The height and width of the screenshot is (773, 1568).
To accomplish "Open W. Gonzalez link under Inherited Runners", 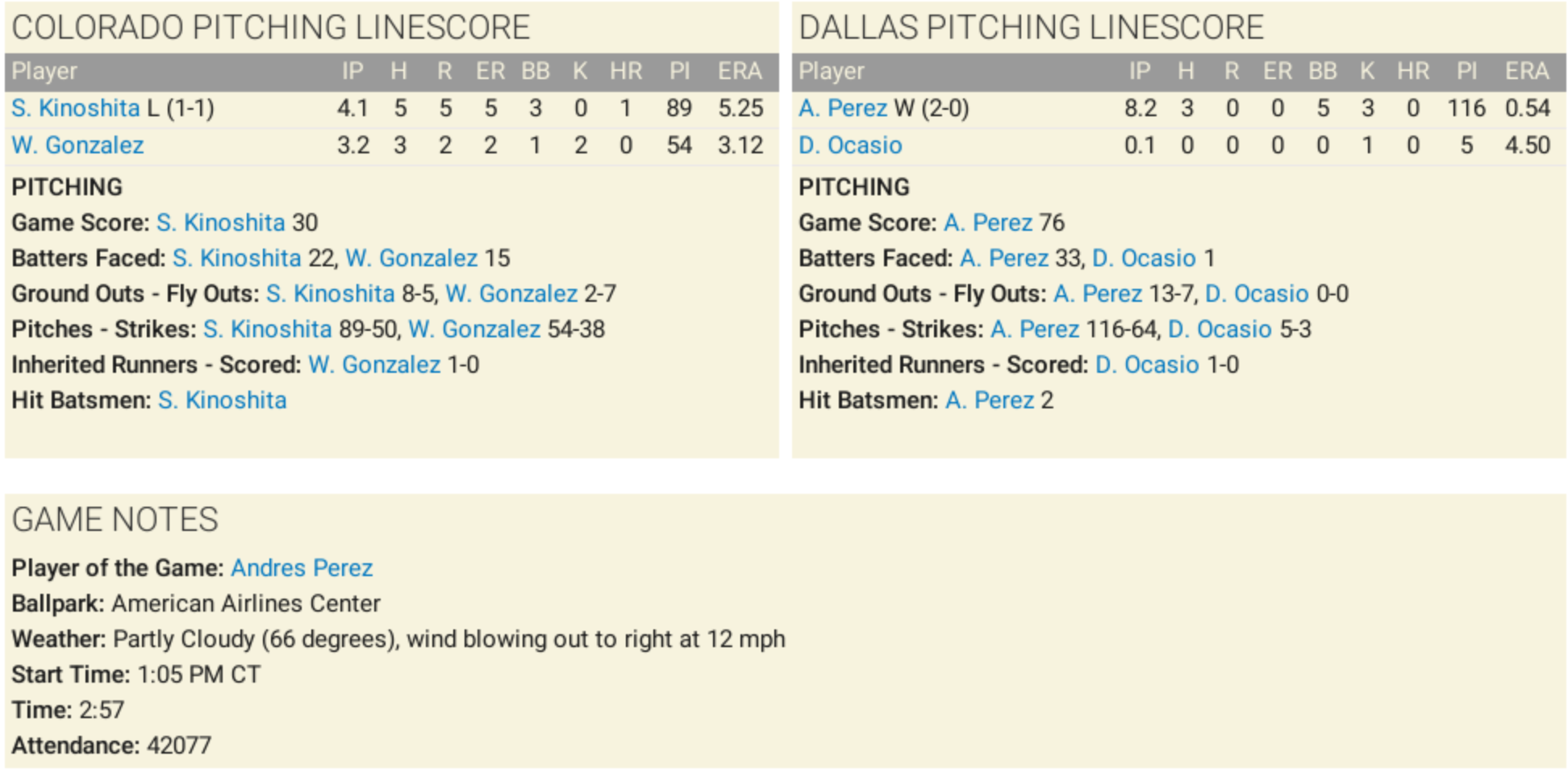I will pyautogui.click(x=374, y=365).
